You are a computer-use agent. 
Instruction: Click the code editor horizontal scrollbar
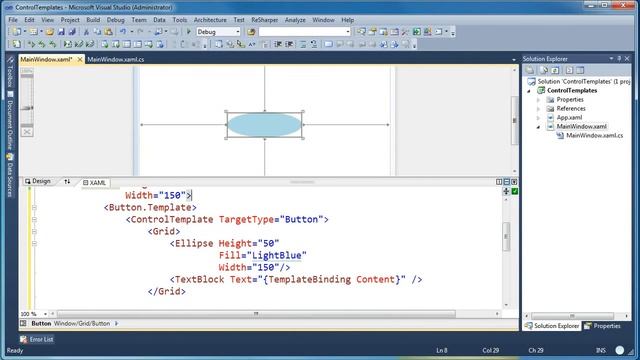[256, 314]
